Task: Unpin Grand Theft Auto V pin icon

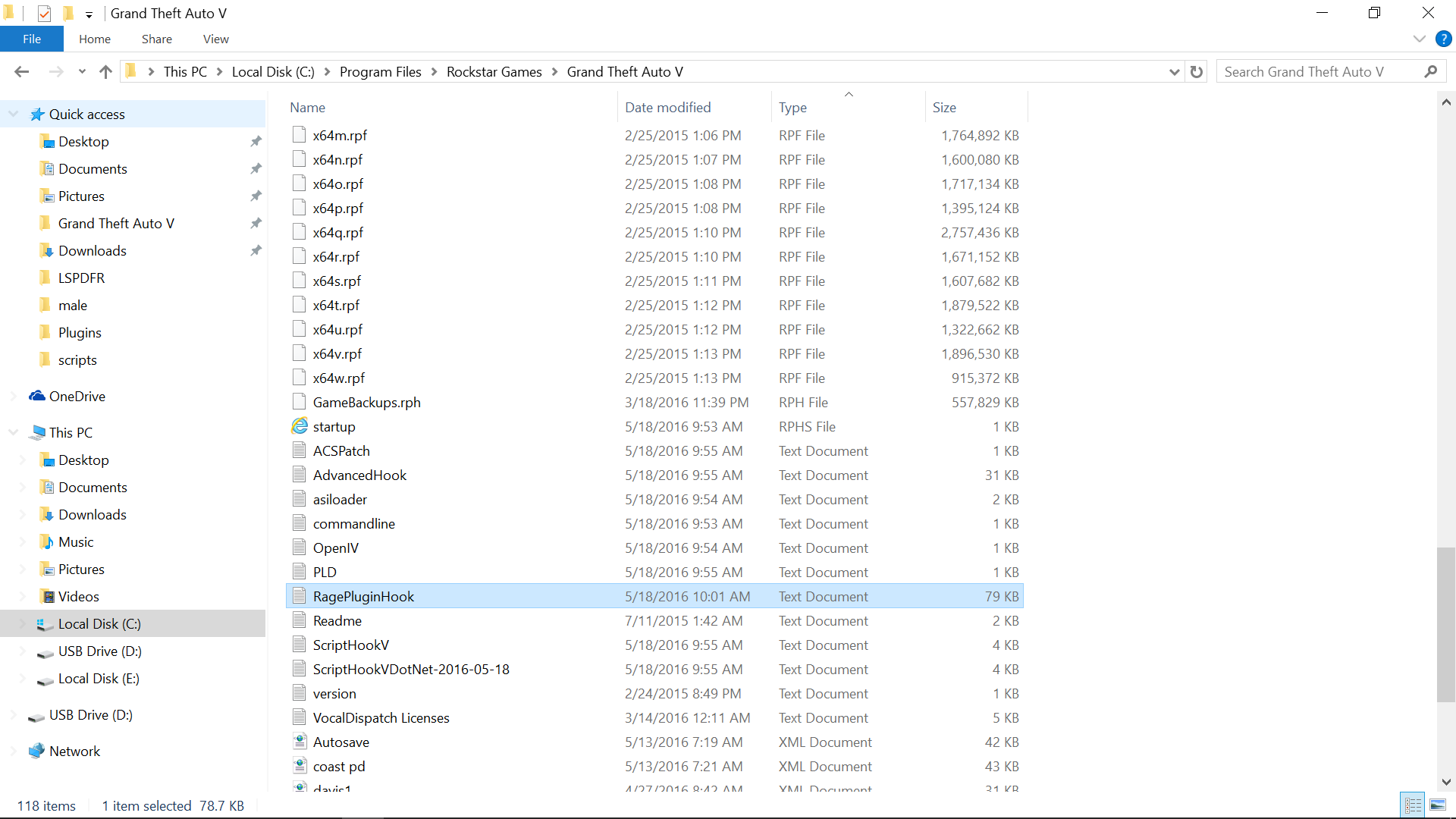Action: [256, 224]
